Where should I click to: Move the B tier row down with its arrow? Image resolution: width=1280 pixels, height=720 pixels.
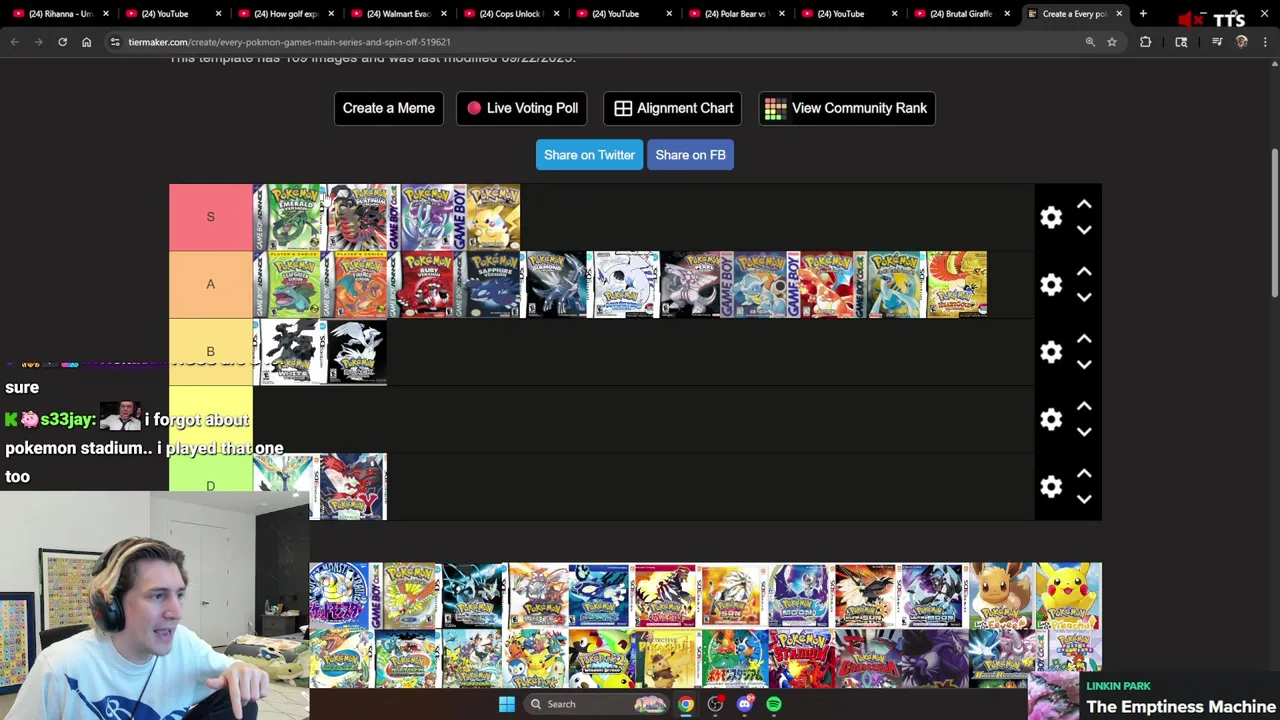click(1084, 365)
